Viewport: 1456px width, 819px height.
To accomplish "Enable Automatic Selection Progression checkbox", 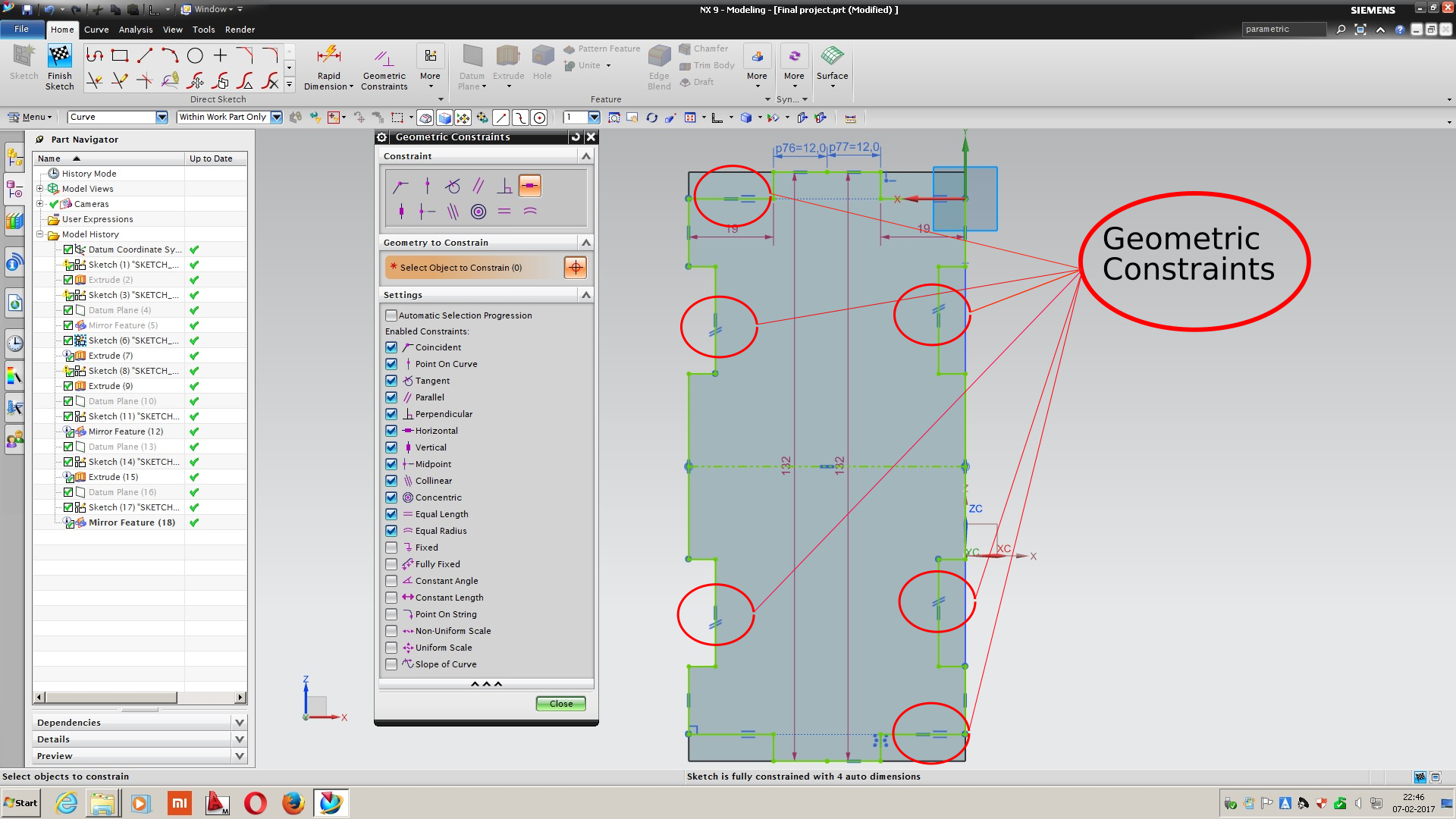I will pos(391,315).
